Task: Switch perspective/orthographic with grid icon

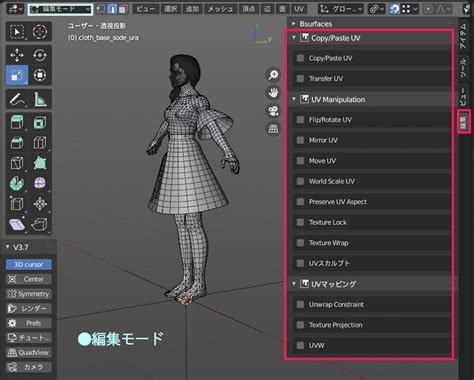Action: point(273,129)
